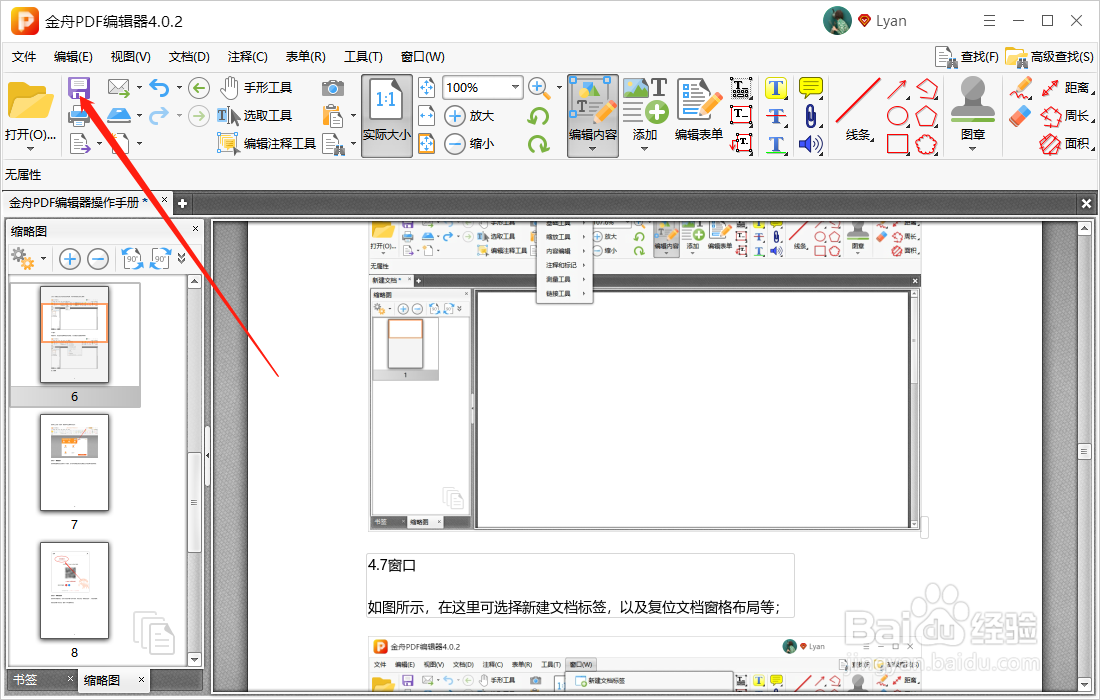
Task: Rotate view clockwise with green arrow
Action: tap(539, 144)
